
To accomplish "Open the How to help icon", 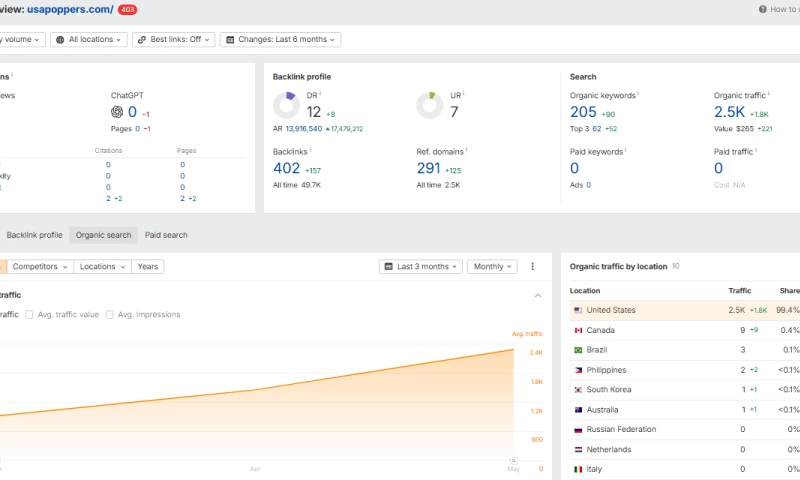I will pos(762,9).
